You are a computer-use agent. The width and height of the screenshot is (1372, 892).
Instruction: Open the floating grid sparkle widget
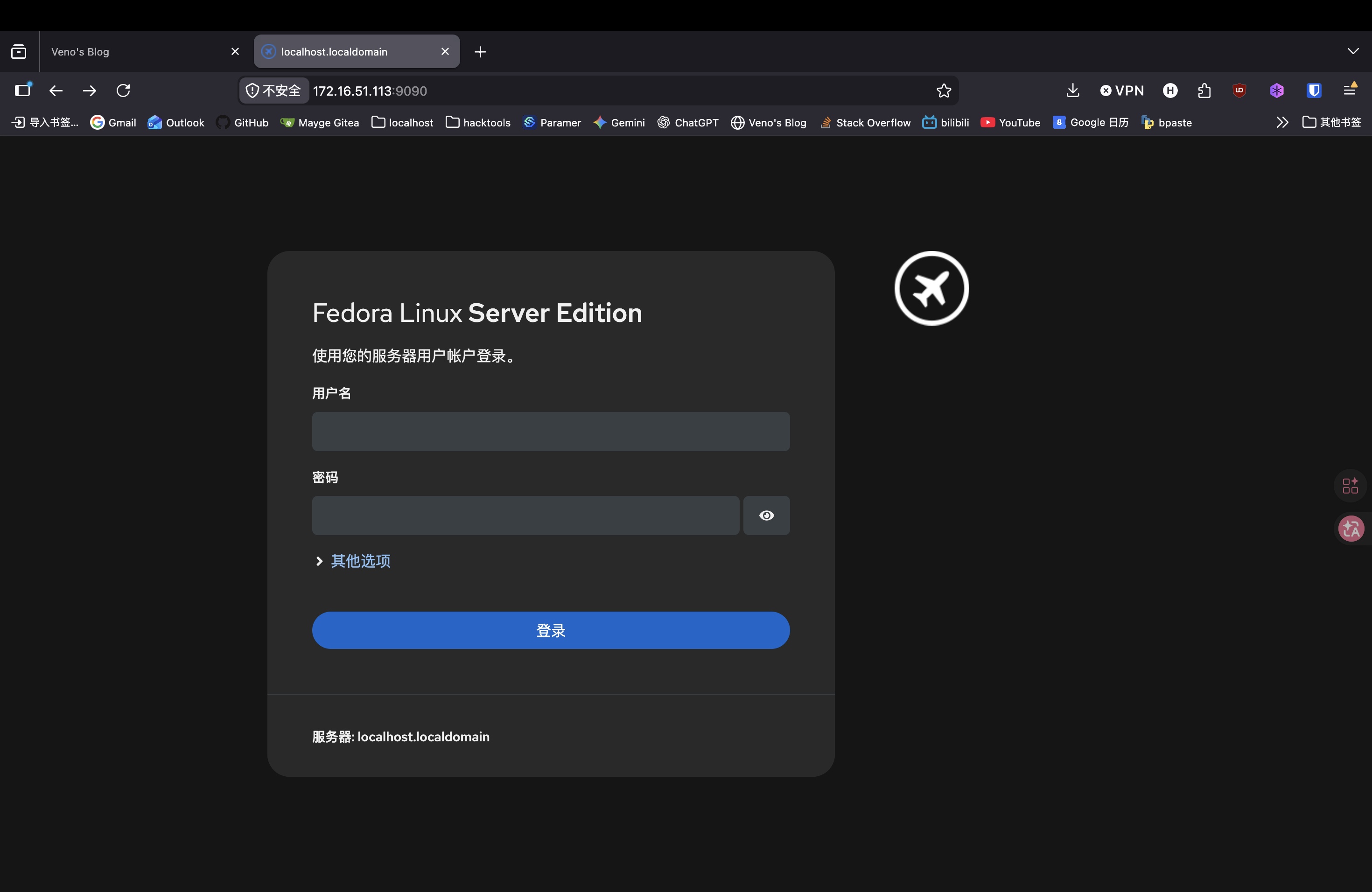click(x=1350, y=485)
